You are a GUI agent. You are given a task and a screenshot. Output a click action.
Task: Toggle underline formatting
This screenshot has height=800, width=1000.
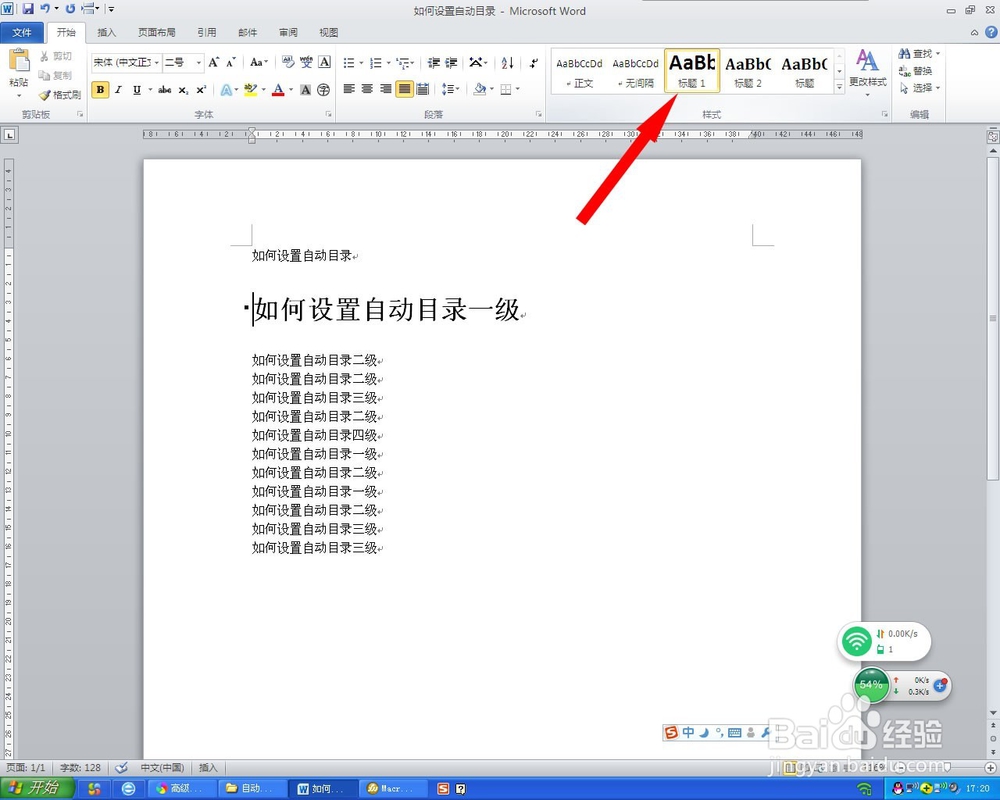click(136, 90)
